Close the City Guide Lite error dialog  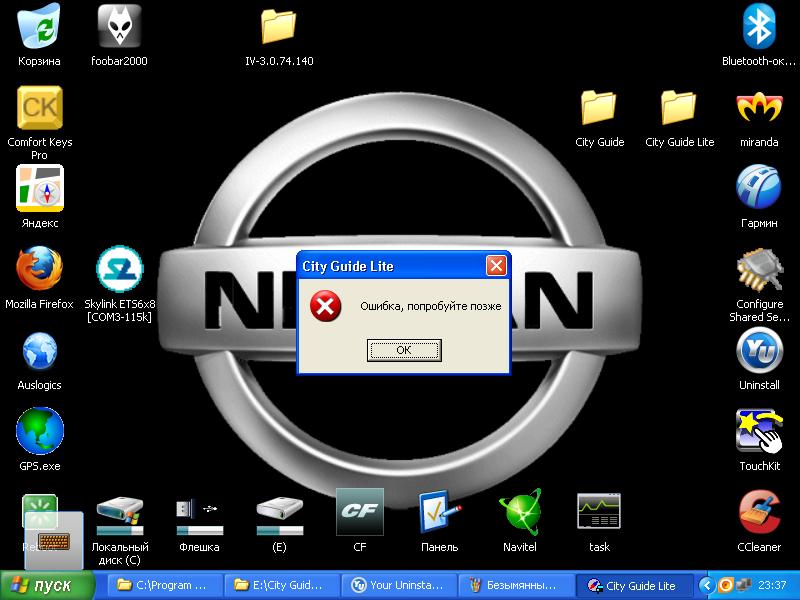click(496, 266)
